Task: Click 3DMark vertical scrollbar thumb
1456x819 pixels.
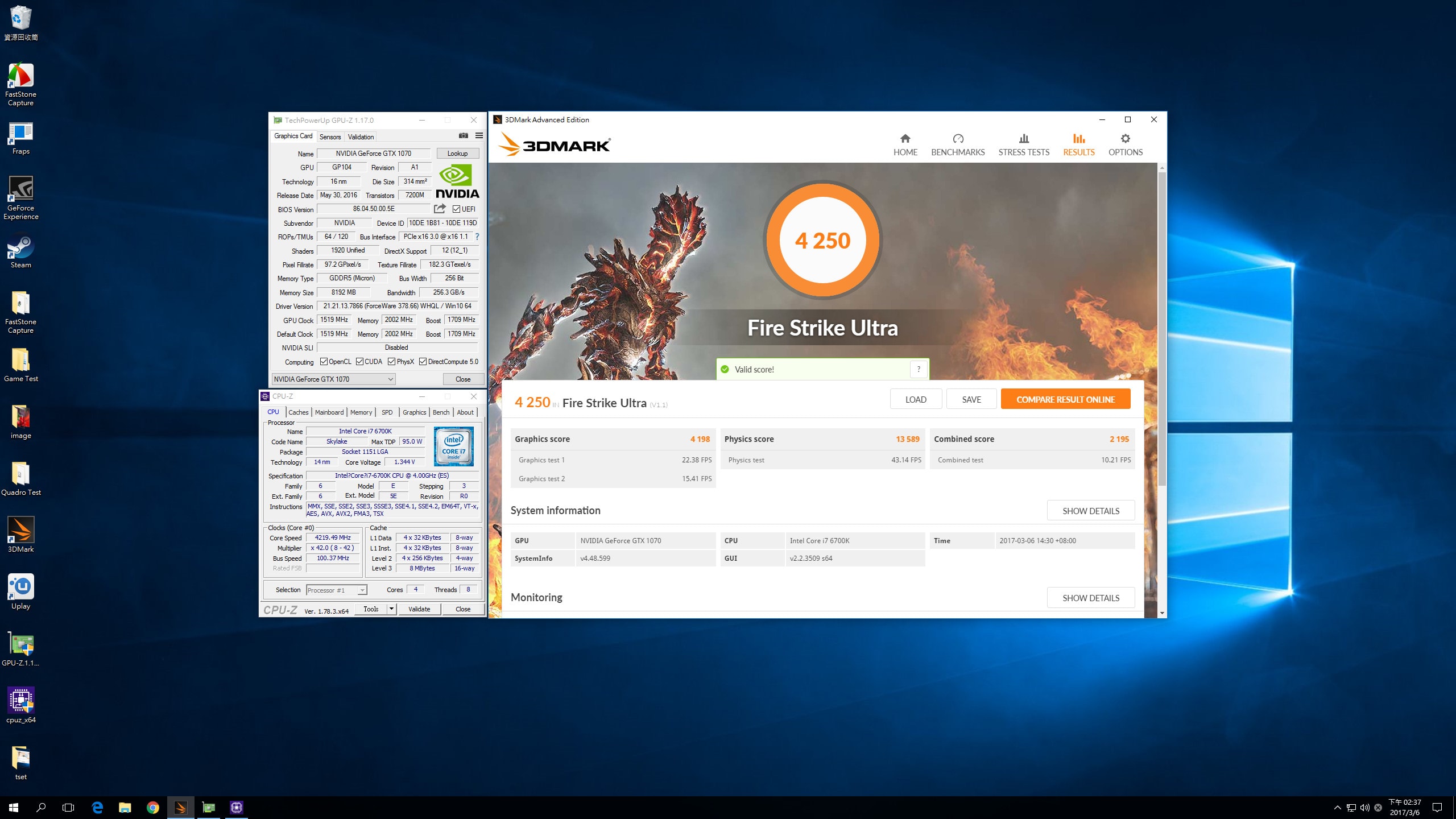Action: tap(1162, 329)
